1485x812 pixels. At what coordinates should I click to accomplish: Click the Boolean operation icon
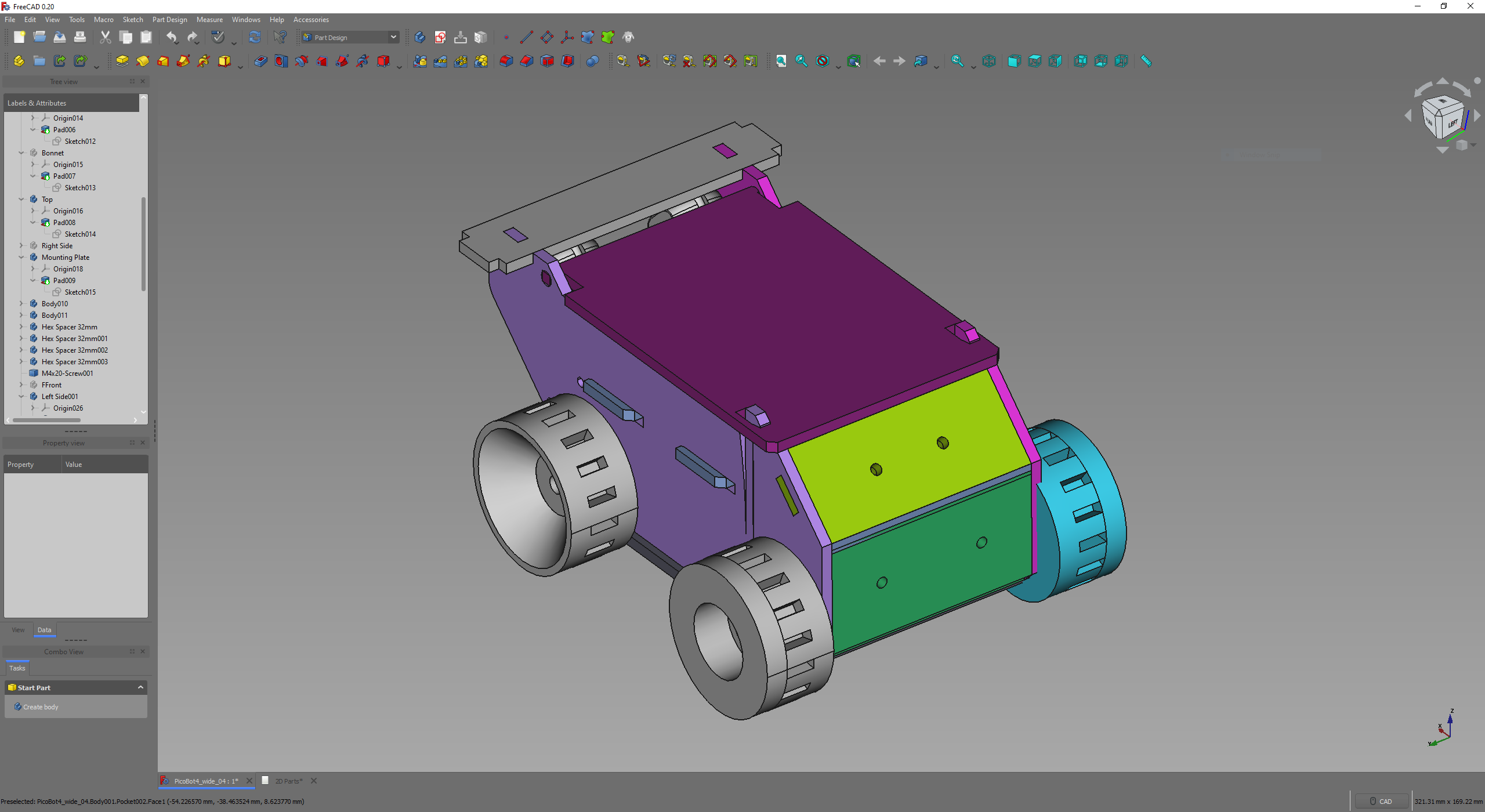coord(592,61)
